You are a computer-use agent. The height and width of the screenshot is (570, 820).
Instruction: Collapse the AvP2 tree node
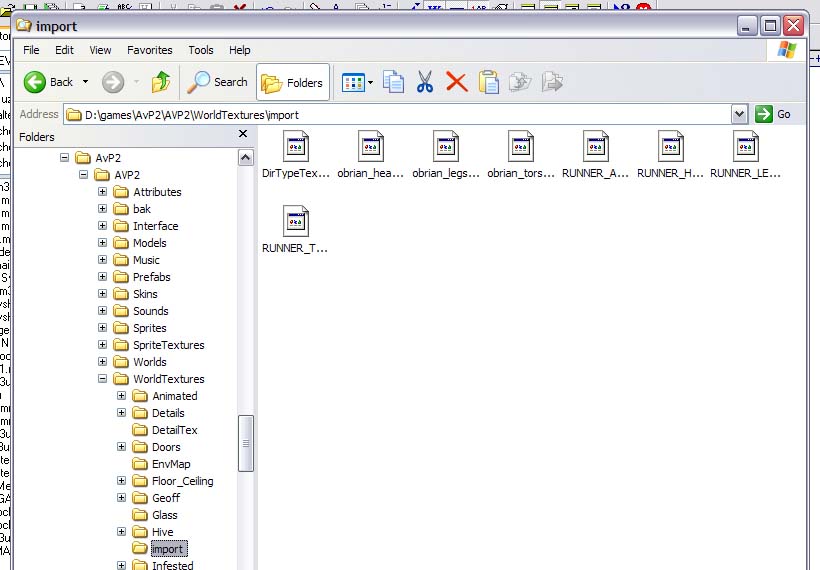[x=64, y=157]
